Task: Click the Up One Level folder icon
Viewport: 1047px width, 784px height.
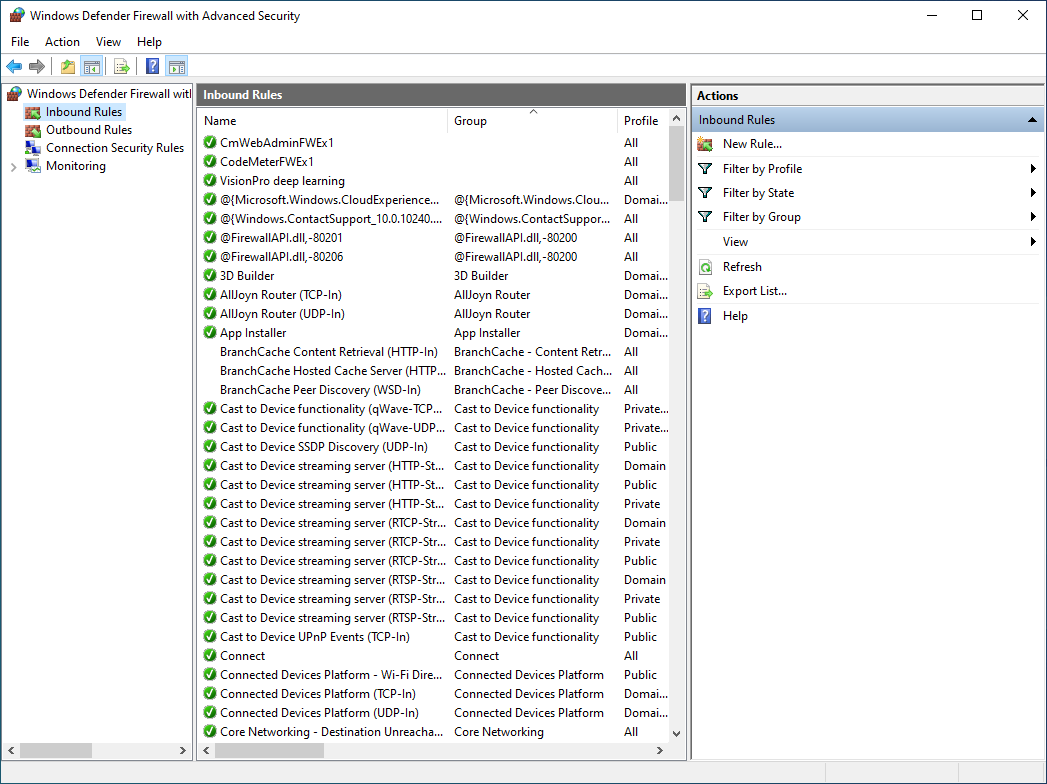Action: click(x=67, y=67)
